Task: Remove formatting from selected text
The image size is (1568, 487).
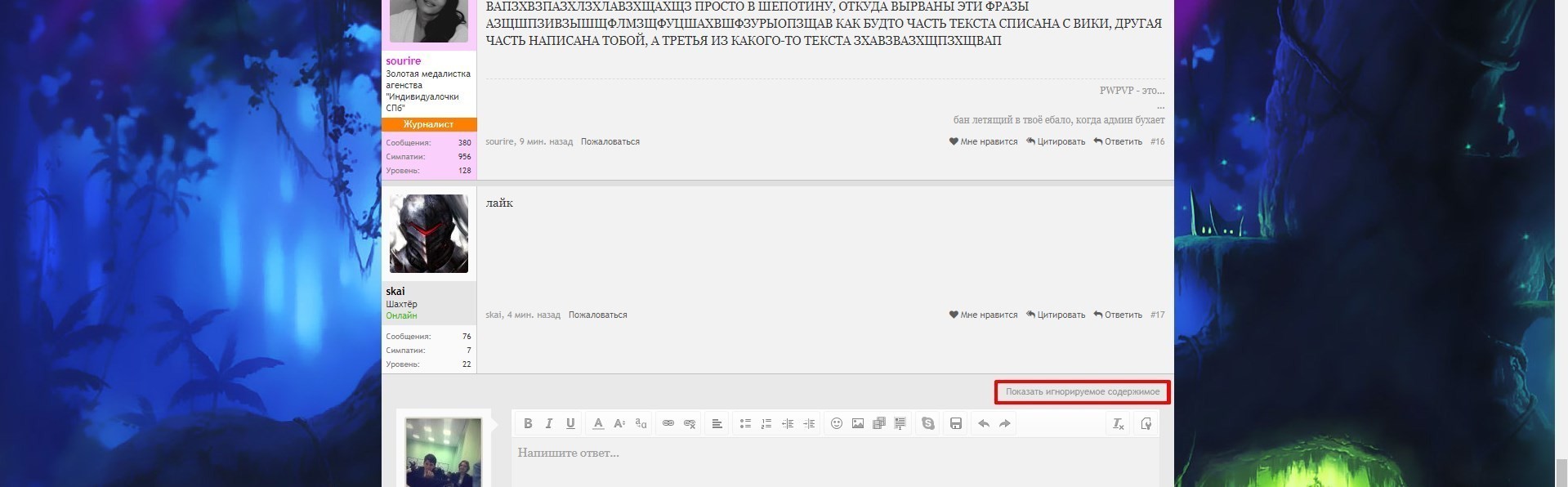Action: pyautogui.click(x=1119, y=423)
